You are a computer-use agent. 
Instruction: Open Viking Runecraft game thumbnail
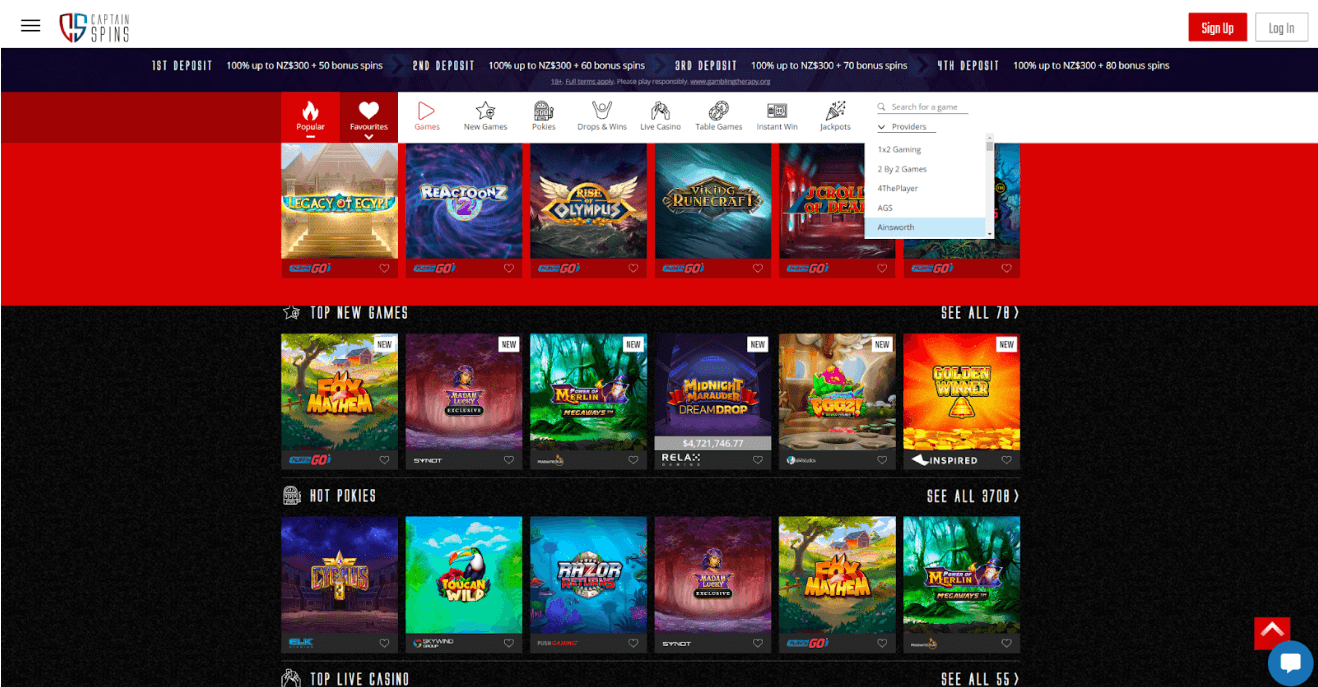[713, 201]
